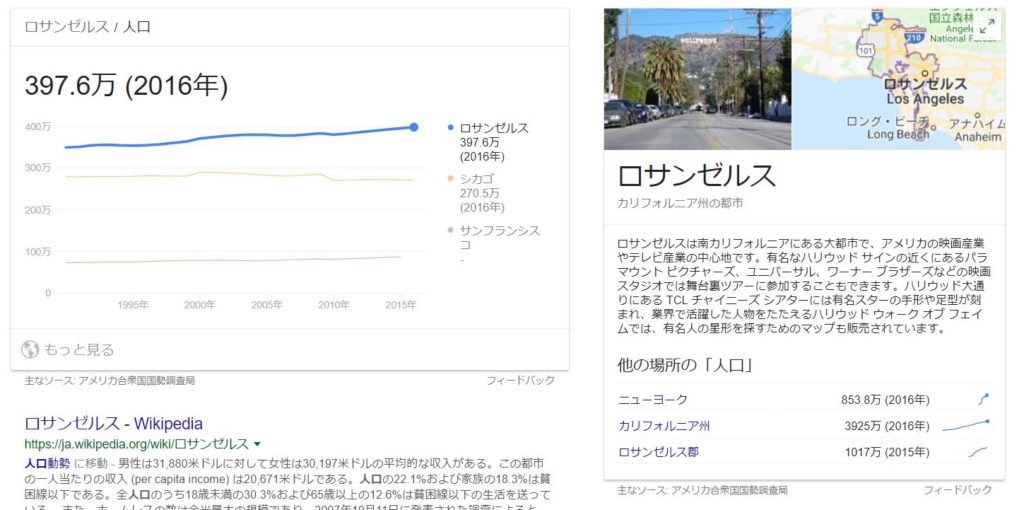This screenshot has height=510, width=1024.
Task: Open the ロサンゼルス - Wikipedia result
Action: 114,423
